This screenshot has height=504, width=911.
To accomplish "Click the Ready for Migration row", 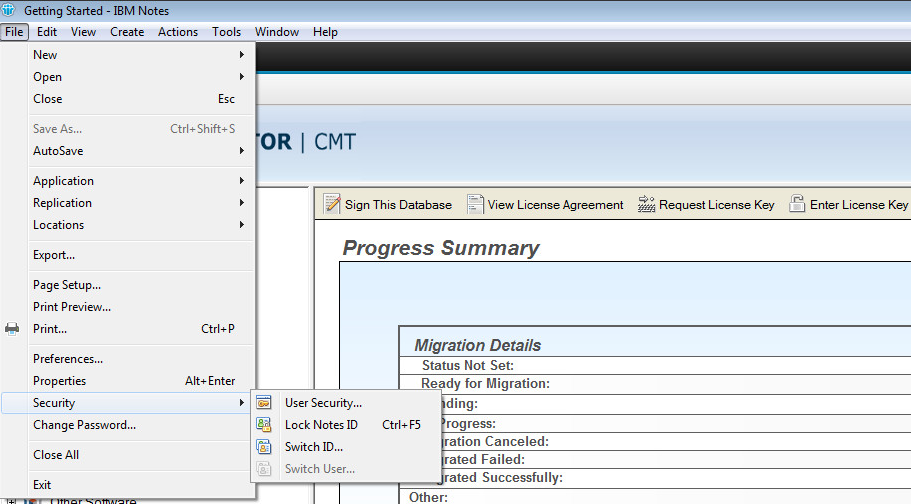I will tap(655, 384).
